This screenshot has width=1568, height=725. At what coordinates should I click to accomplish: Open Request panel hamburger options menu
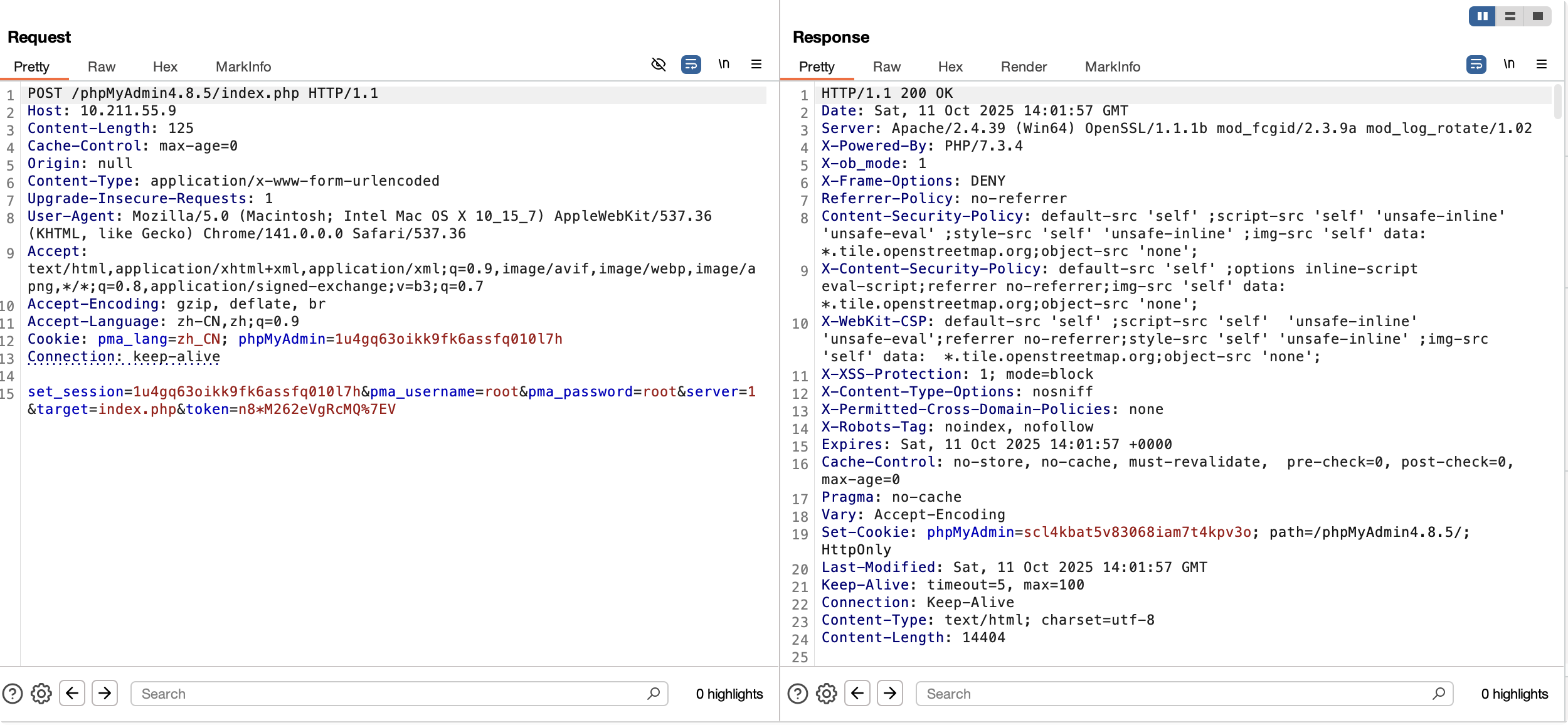(756, 65)
